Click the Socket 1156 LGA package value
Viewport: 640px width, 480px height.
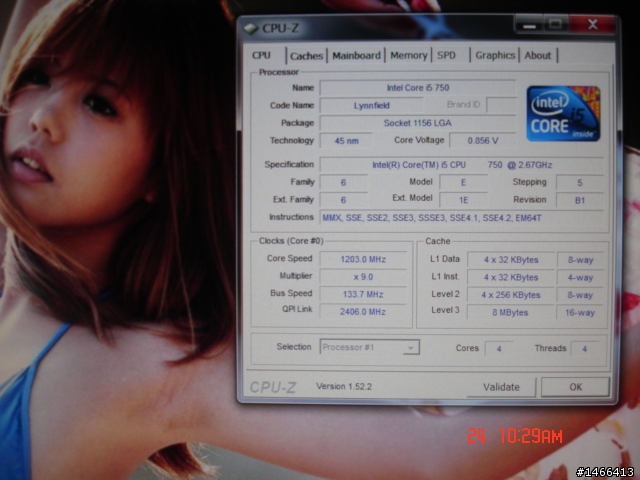click(418, 123)
